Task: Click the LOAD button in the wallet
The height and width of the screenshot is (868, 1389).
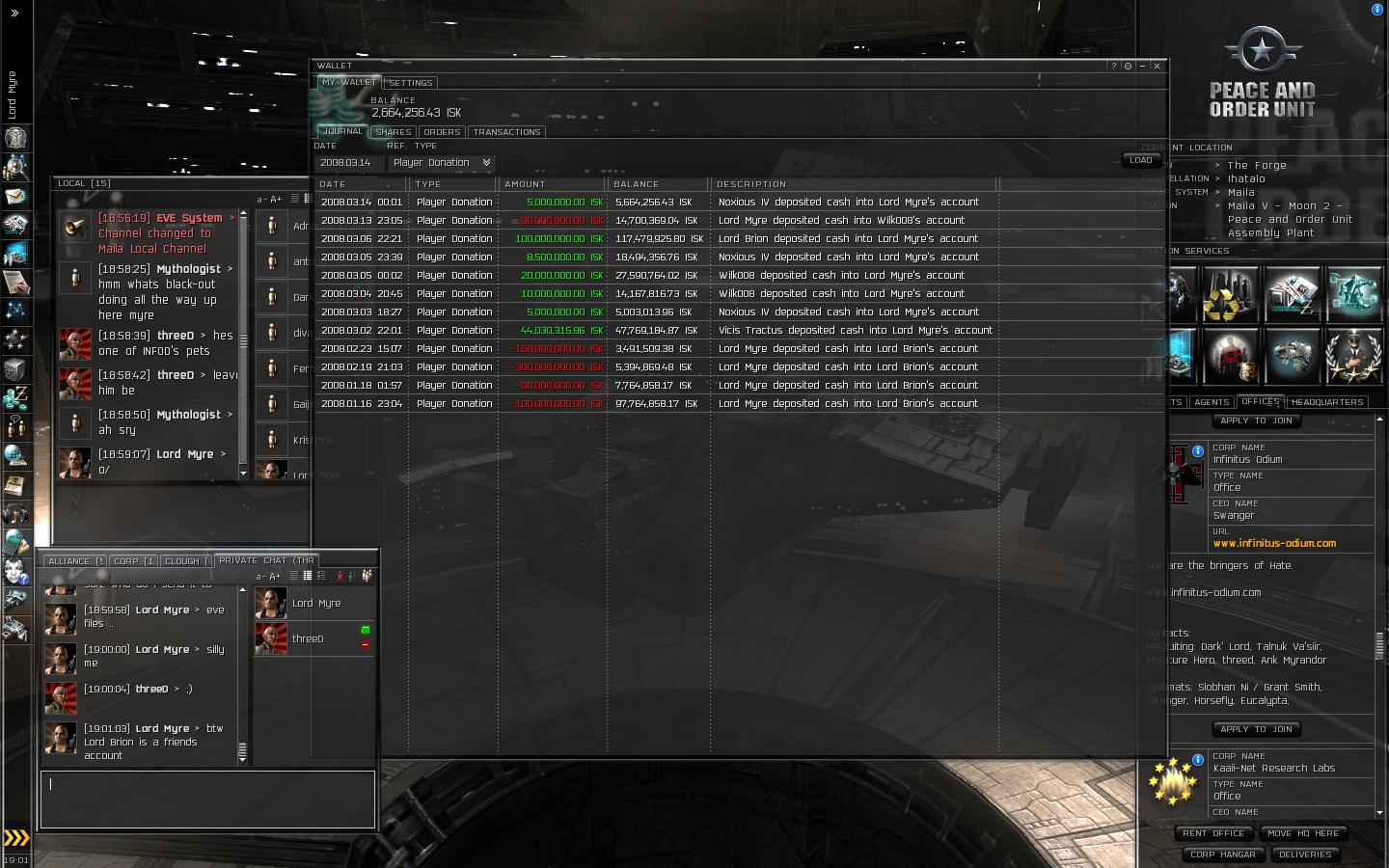Action: (x=1141, y=160)
